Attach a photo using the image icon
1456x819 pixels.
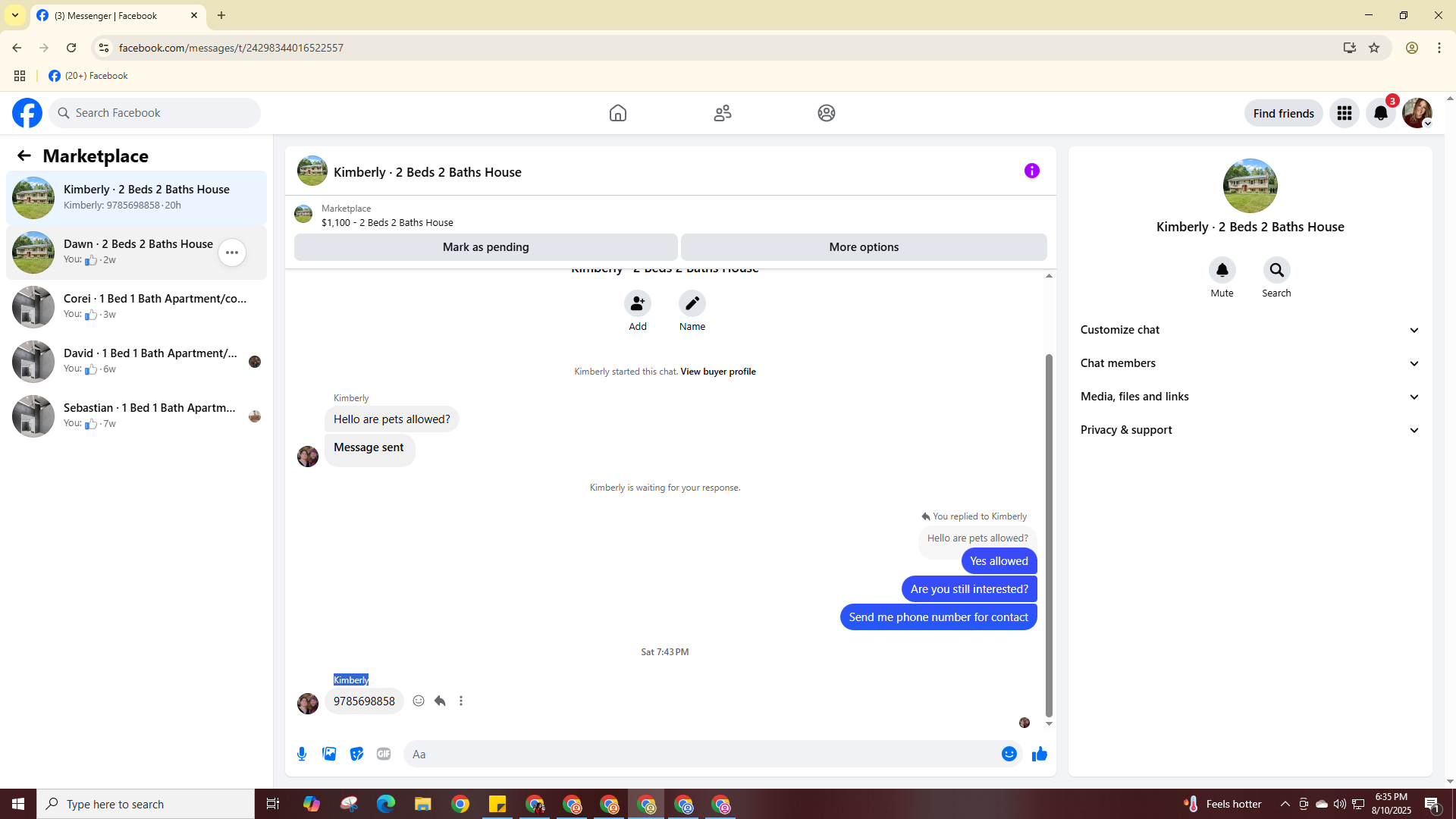(x=329, y=754)
